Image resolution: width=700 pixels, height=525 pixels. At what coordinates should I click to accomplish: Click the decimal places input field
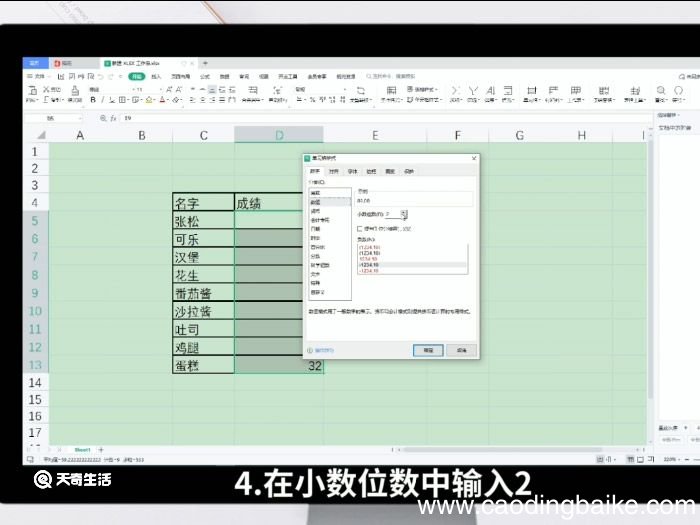(393, 214)
